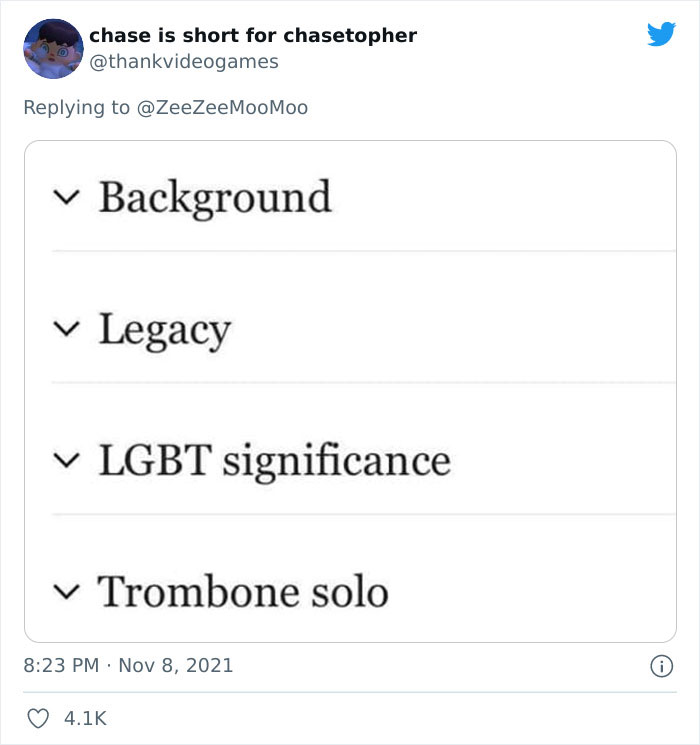Click the LGBT significance heading
The height and width of the screenshot is (745, 700).
(274, 461)
